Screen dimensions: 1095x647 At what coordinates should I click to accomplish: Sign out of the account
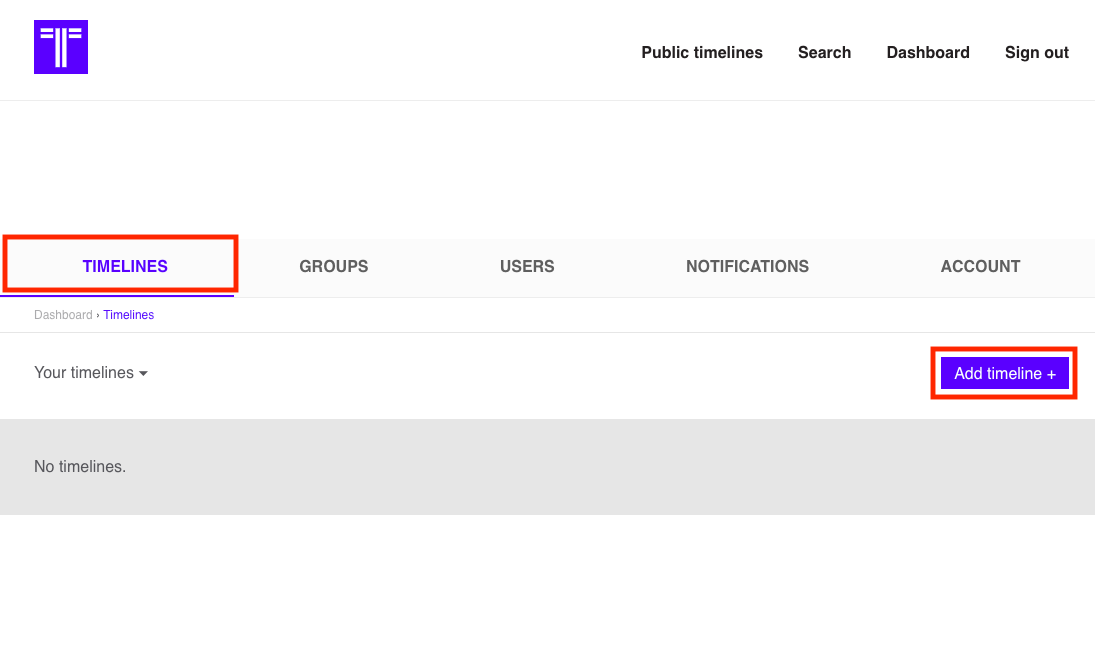tap(1036, 53)
